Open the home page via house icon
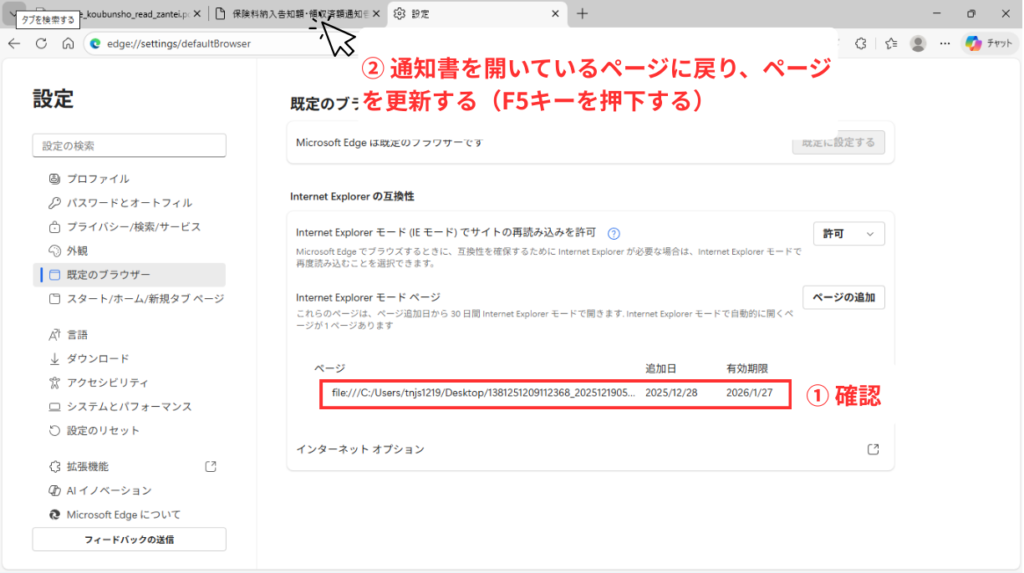The width and height of the screenshot is (1024, 573). pyautogui.click(x=68, y=44)
